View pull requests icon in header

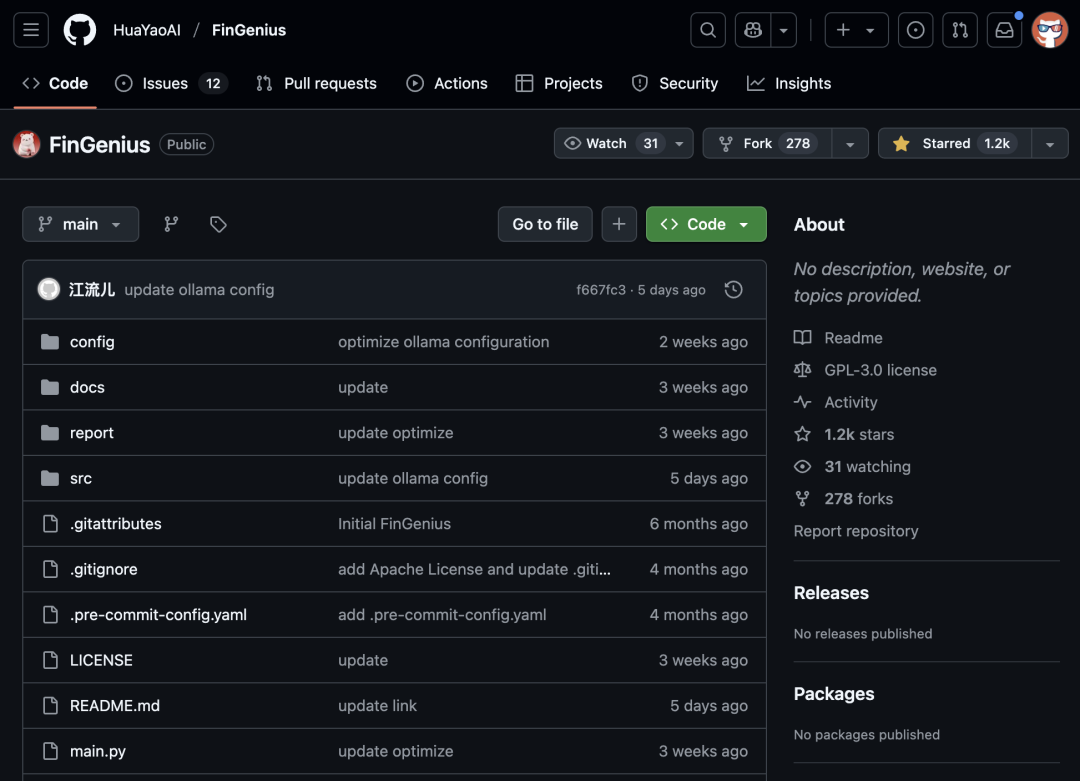coord(960,30)
